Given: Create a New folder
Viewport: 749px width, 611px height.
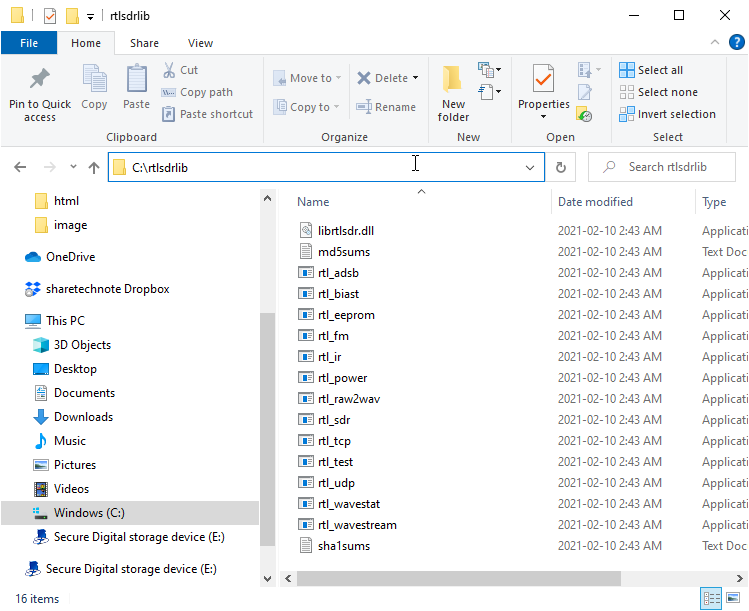Looking at the screenshot, I should click(453, 93).
